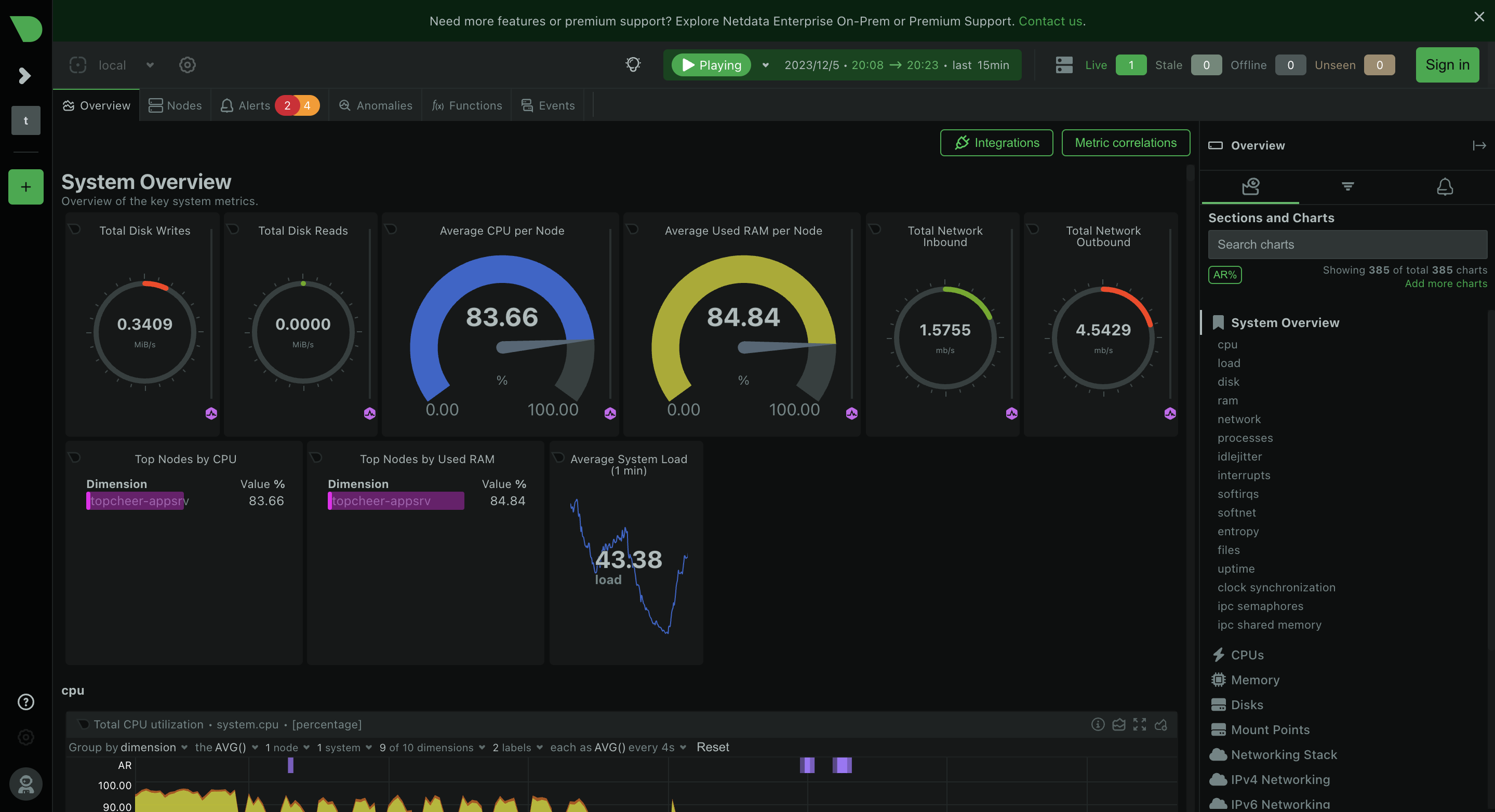Viewport: 1495px width, 812px height.
Task: Toggle the AR% anomaly rate badge
Action: click(1224, 274)
